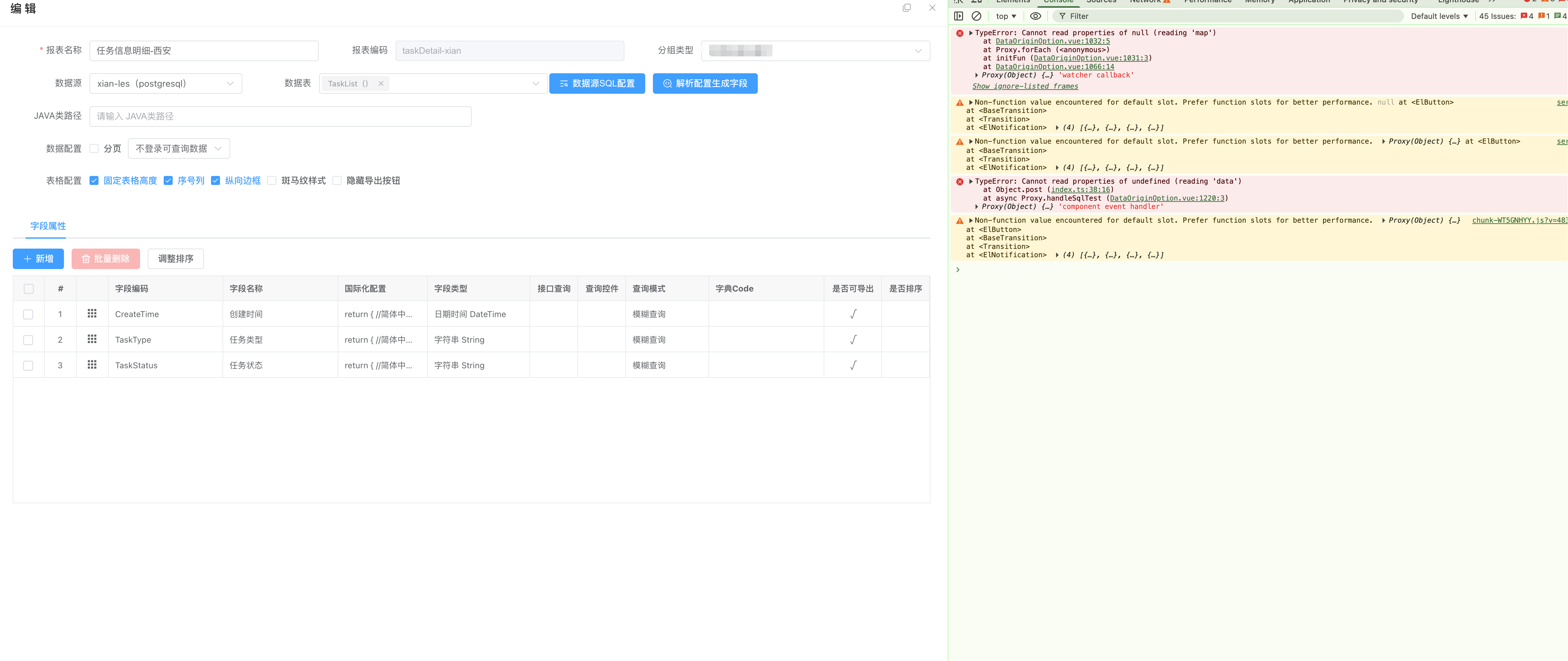This screenshot has width=1568, height=661.
Task: Uncheck the 固定表格高度 checkbox
Action: pos(94,181)
